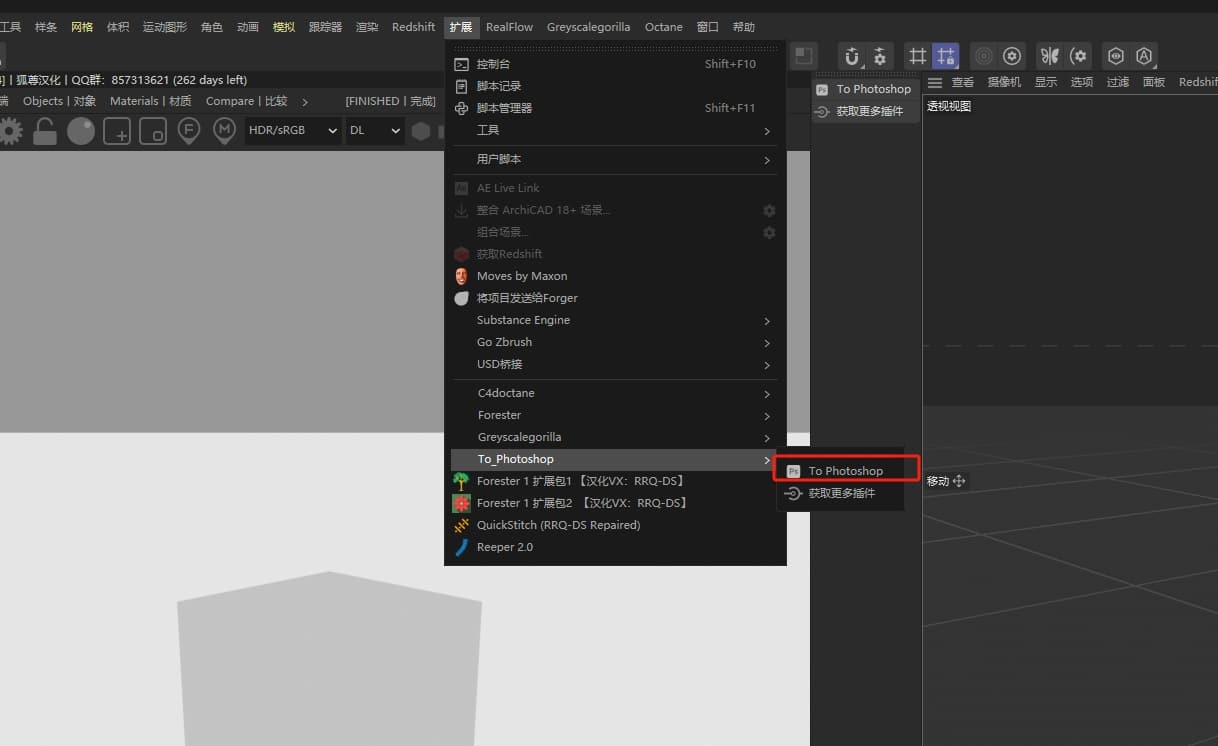Toggle the render lock padlock icon

point(45,130)
